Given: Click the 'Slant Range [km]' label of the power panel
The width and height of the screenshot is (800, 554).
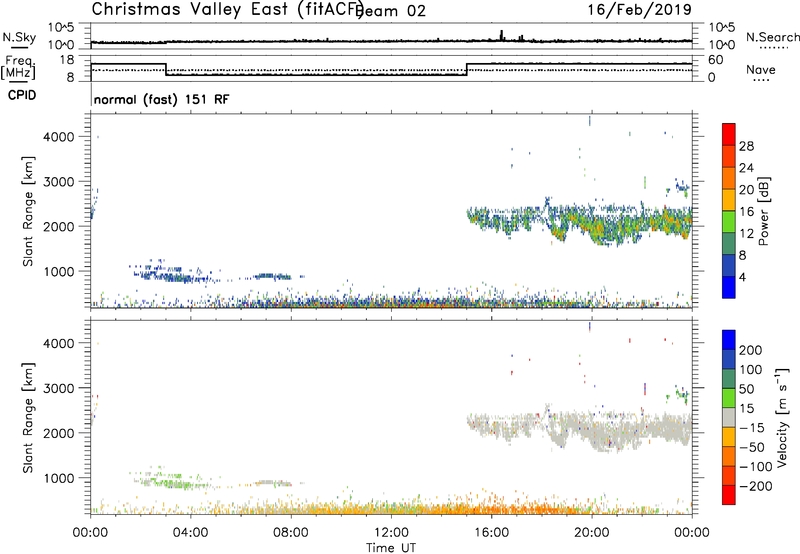Looking at the screenshot, I should [28, 211].
